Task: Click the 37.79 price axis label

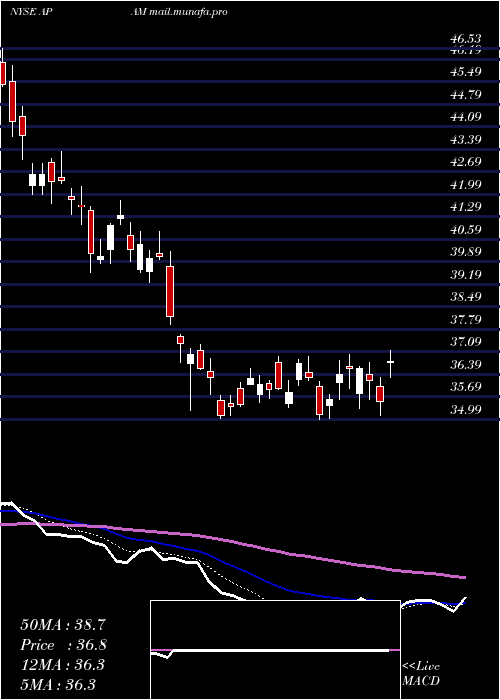Action: (x=465, y=320)
